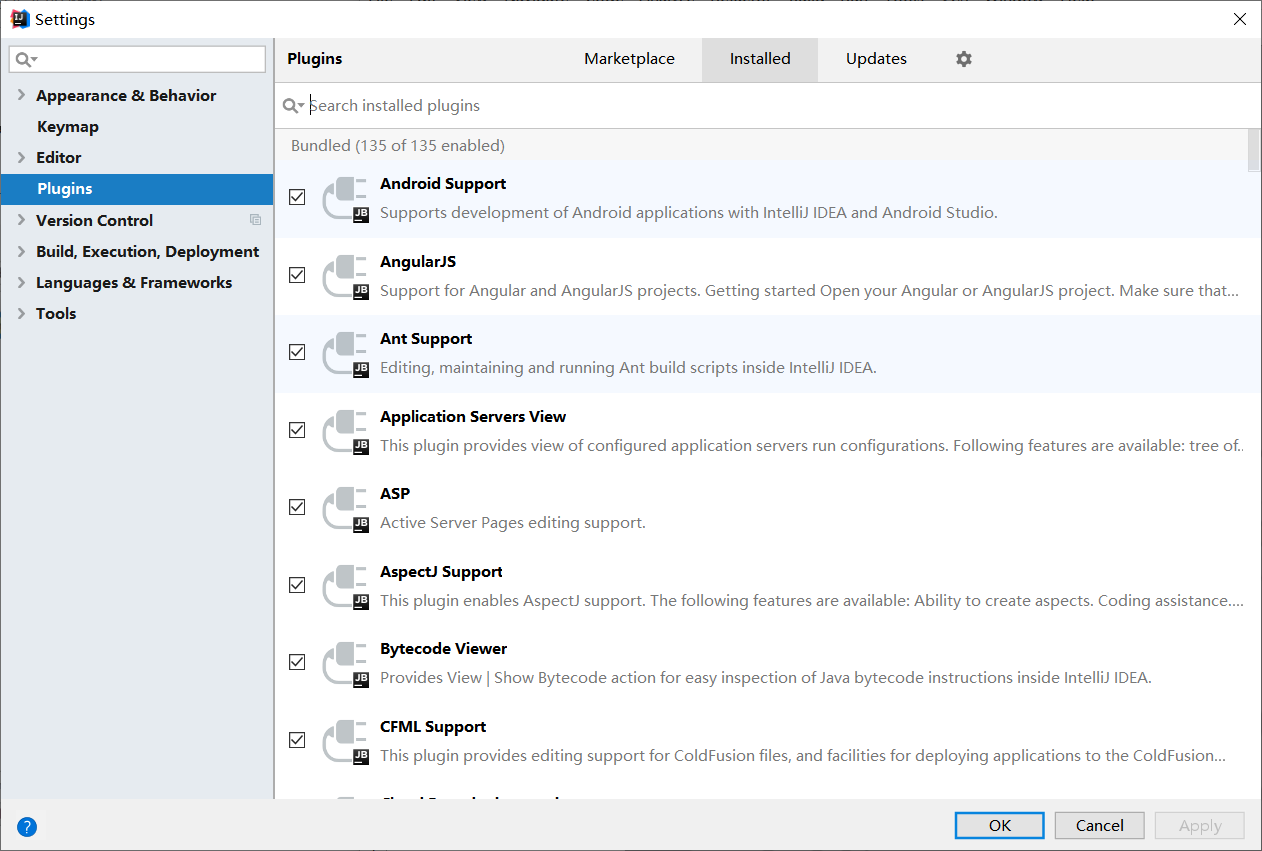Click the IntelliJ IDEA title bar icon
The image size is (1262, 851).
20,18
